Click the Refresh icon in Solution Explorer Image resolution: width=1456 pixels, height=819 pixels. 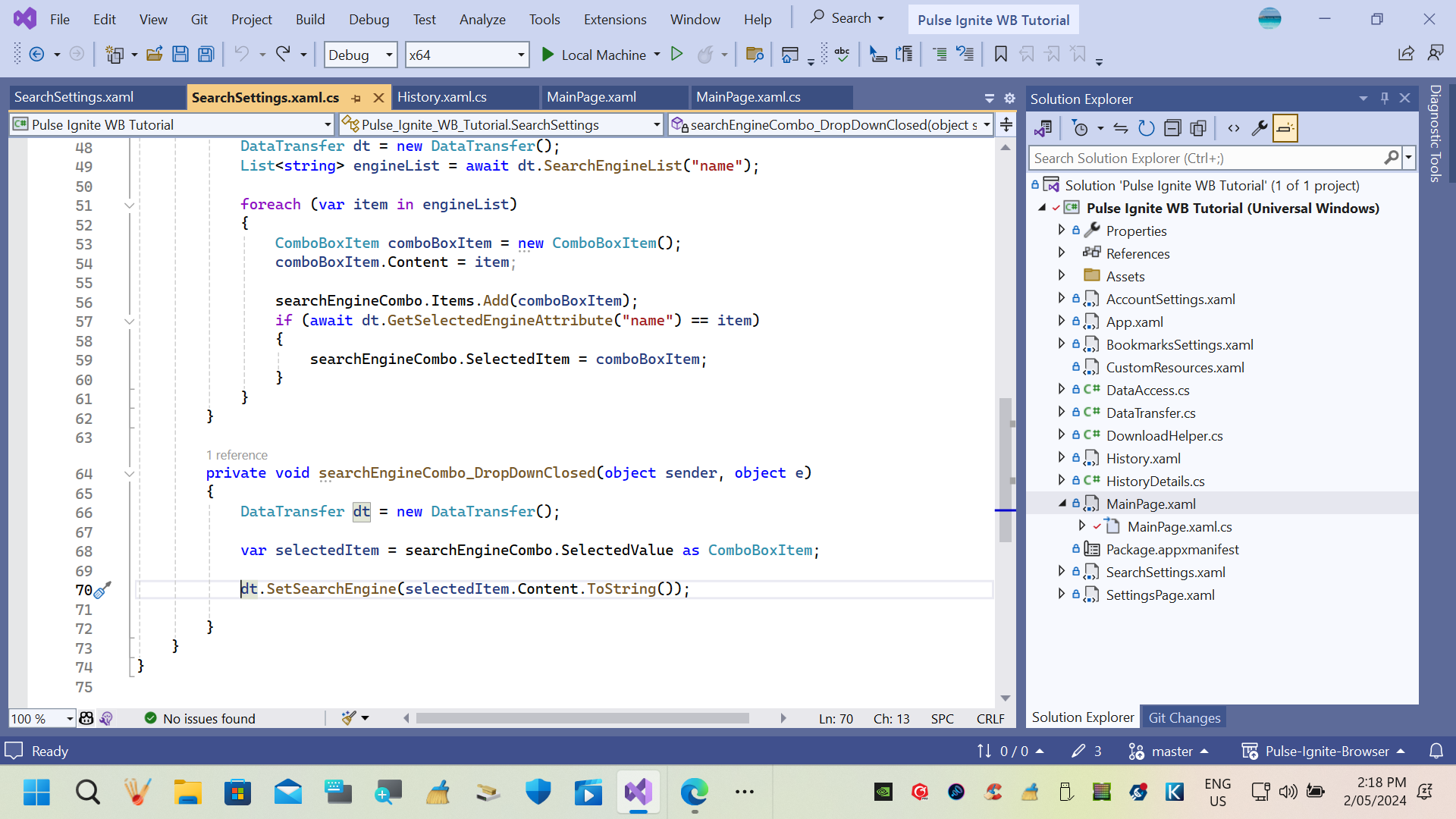1147,128
